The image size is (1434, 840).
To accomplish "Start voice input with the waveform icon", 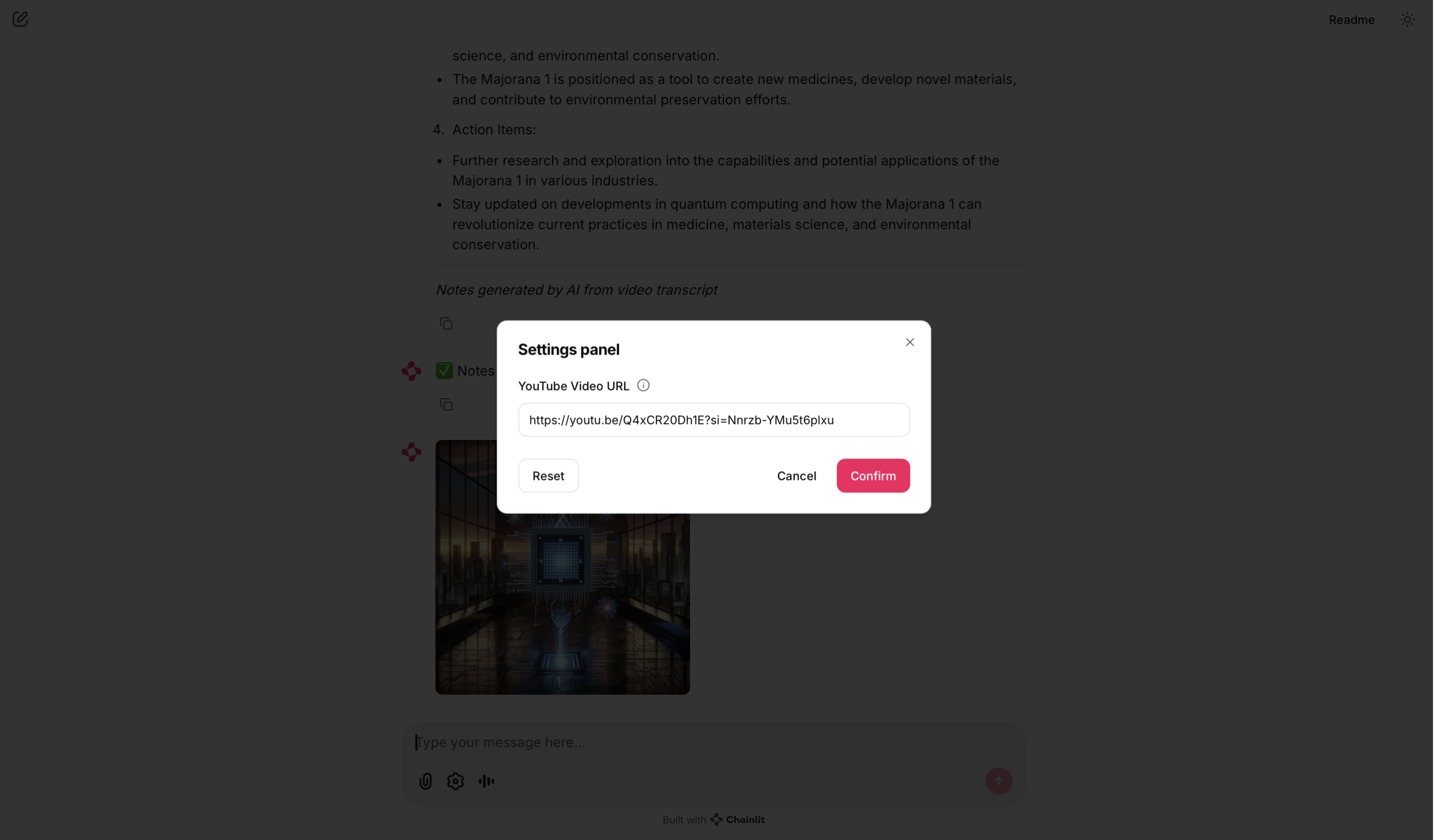I will pyautogui.click(x=486, y=781).
